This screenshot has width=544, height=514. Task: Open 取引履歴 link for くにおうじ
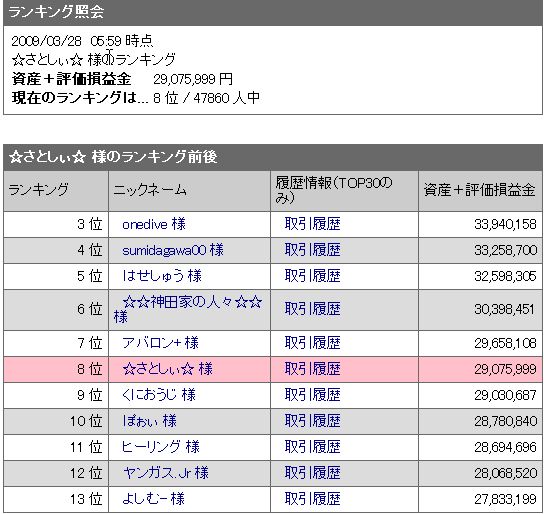pyautogui.click(x=312, y=395)
